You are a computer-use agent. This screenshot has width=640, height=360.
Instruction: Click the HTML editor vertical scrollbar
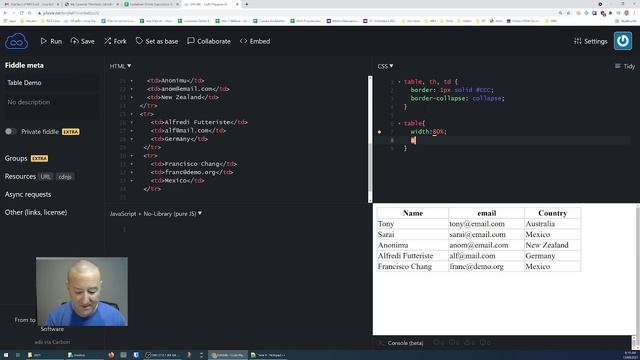coord(370,139)
